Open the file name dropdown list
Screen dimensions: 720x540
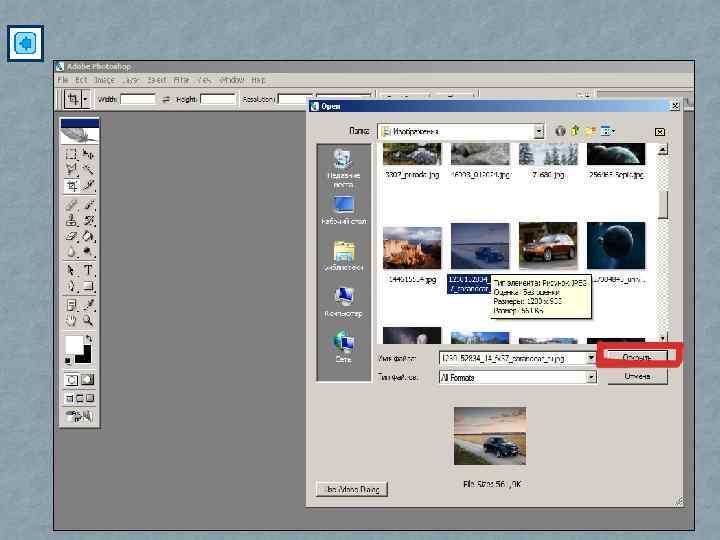[591, 357]
